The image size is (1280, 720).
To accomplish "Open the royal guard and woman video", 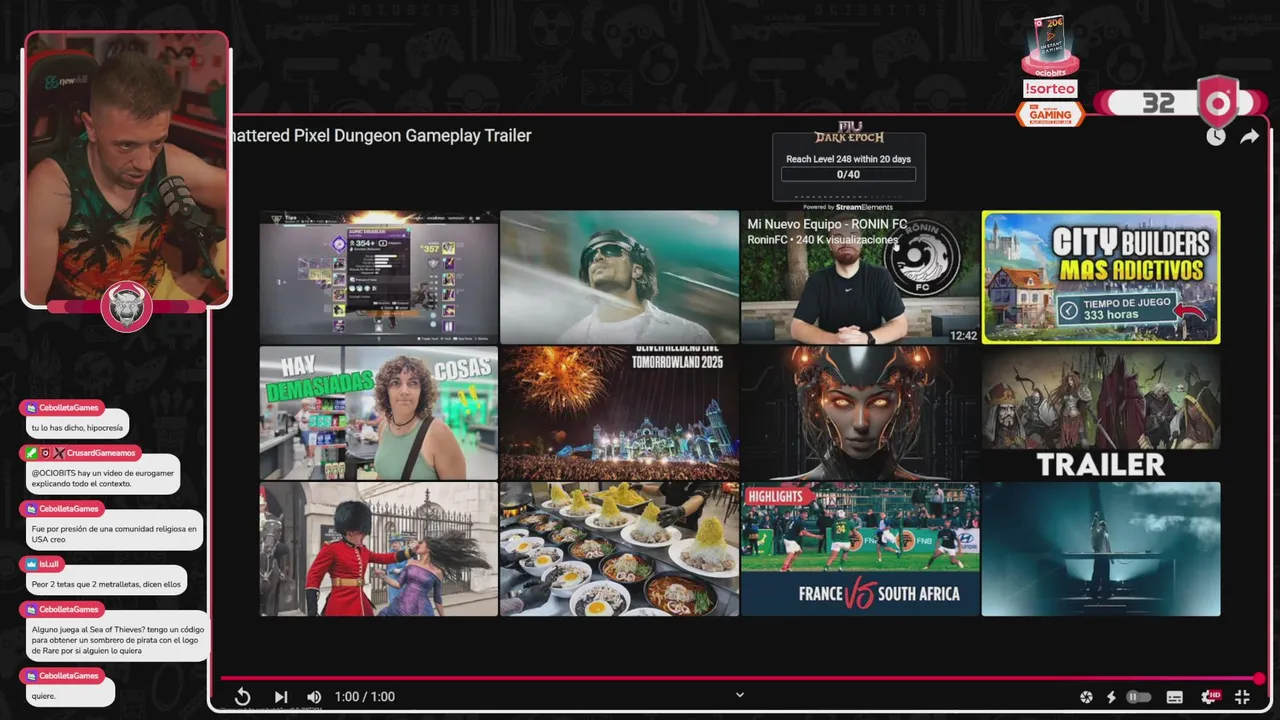I will 378,549.
